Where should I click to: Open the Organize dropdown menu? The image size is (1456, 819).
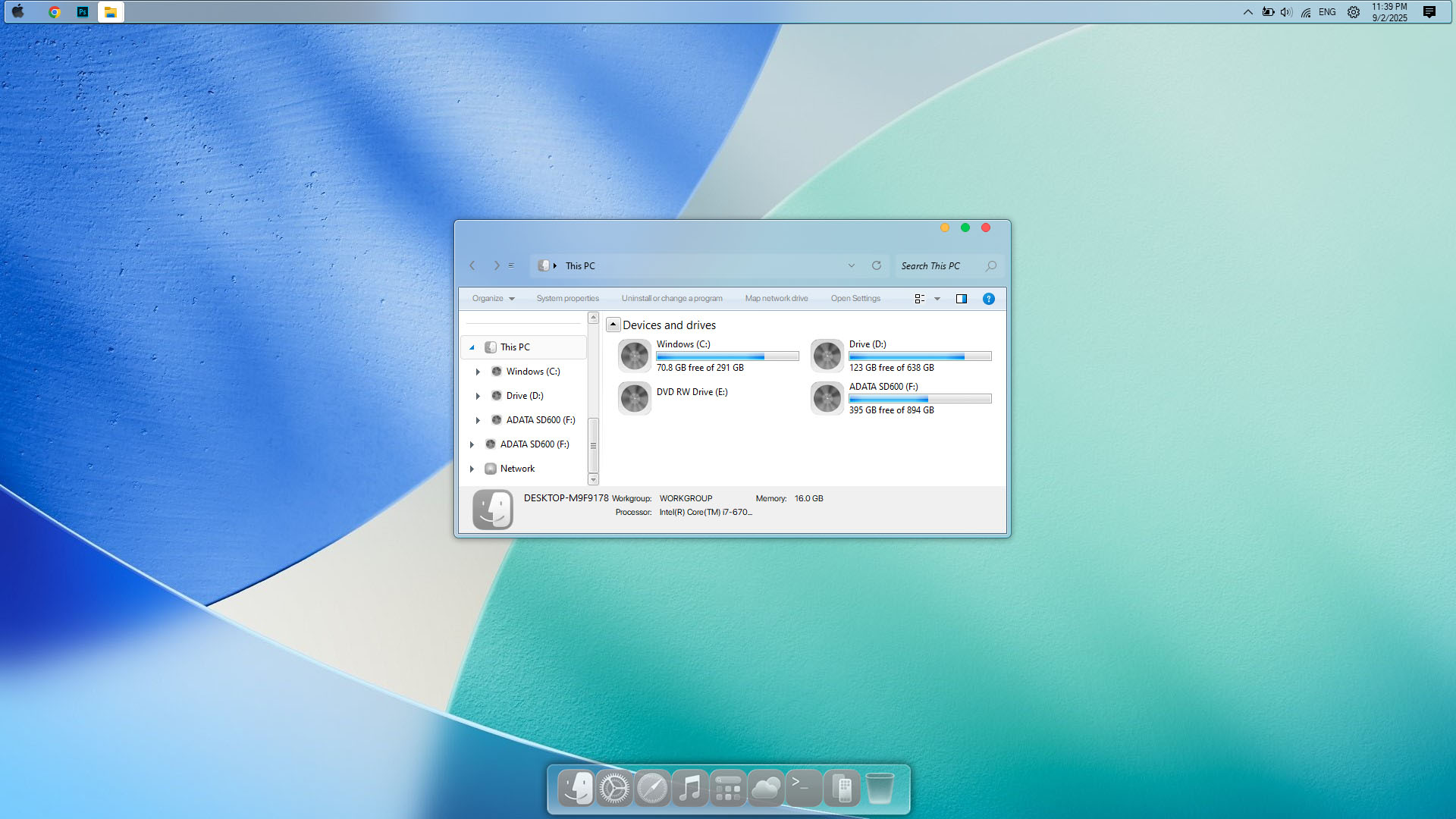[x=493, y=299]
